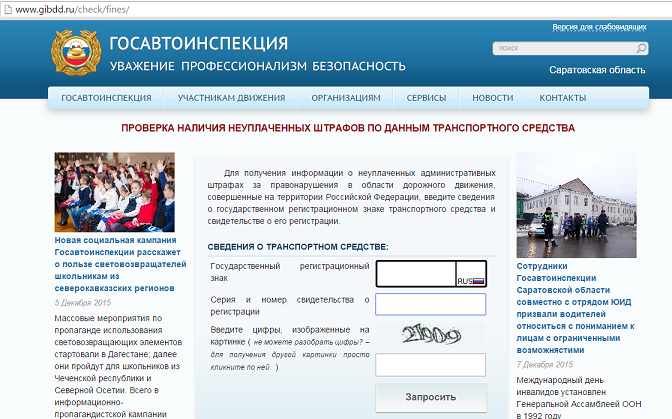Open the ГОСАВТОИНСПЕКЦИЯ menu item
The width and height of the screenshot is (672, 419).
106,98
